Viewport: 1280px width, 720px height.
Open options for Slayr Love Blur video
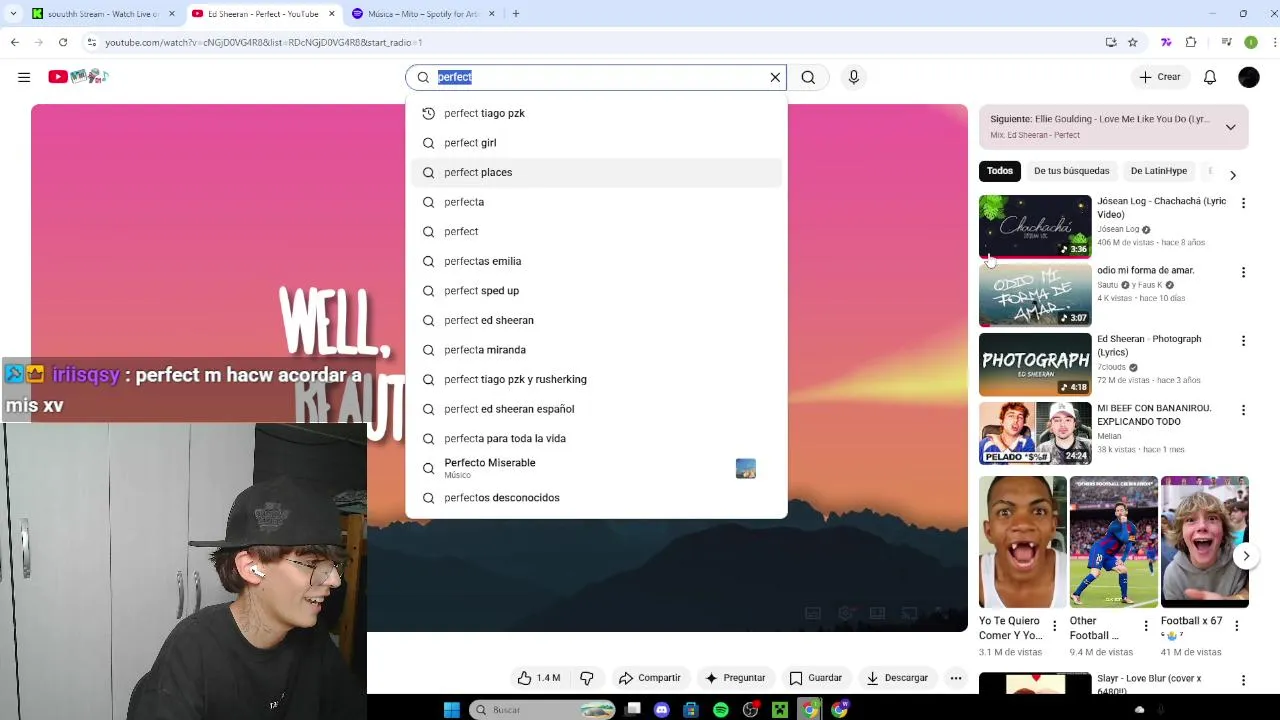[1243, 681]
